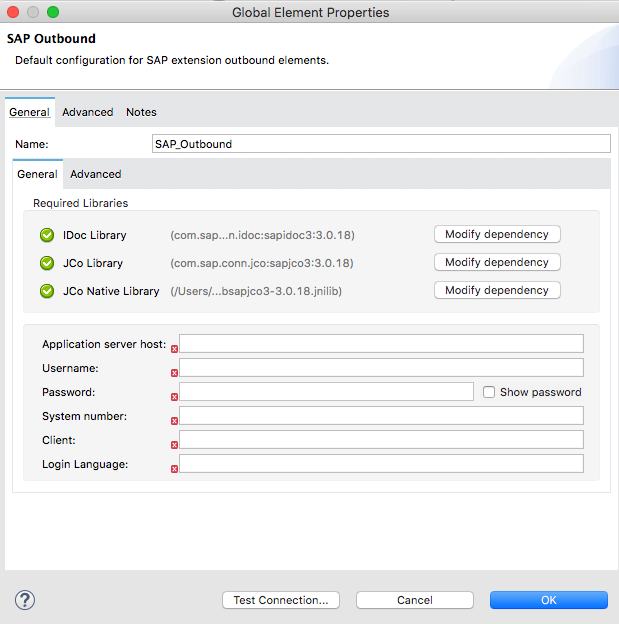Open the Notes tab
Screen dimensions: 619x624
click(x=141, y=112)
